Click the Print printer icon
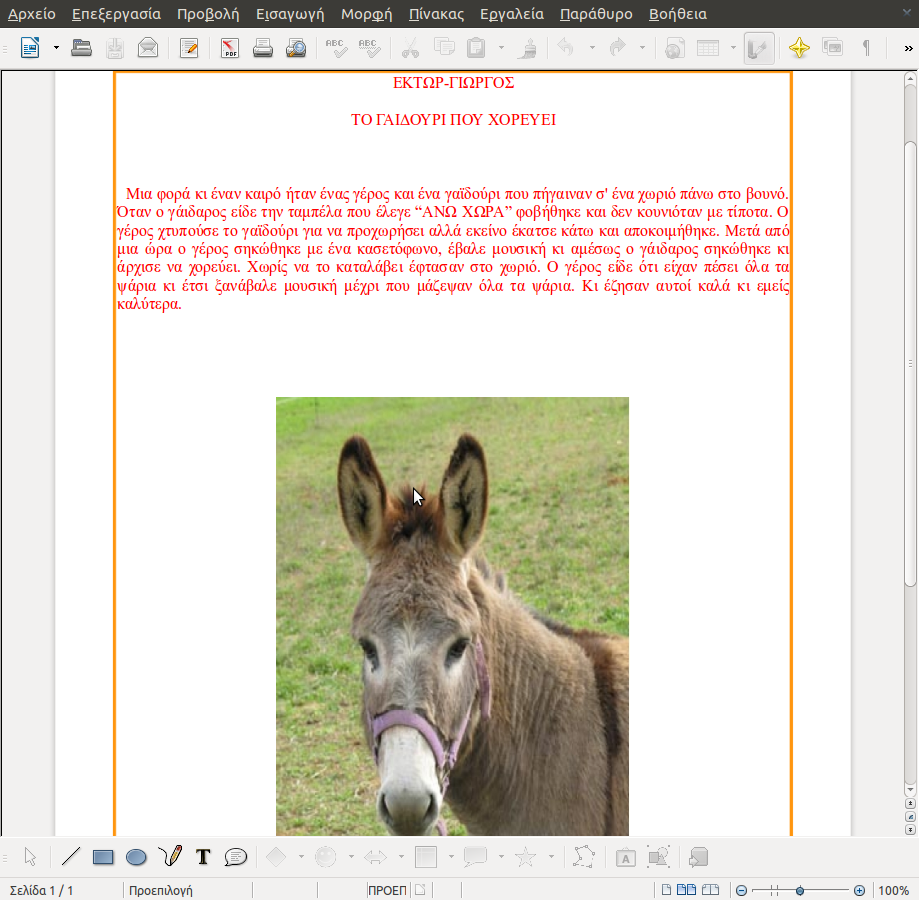The image size is (919, 900). 263,47
